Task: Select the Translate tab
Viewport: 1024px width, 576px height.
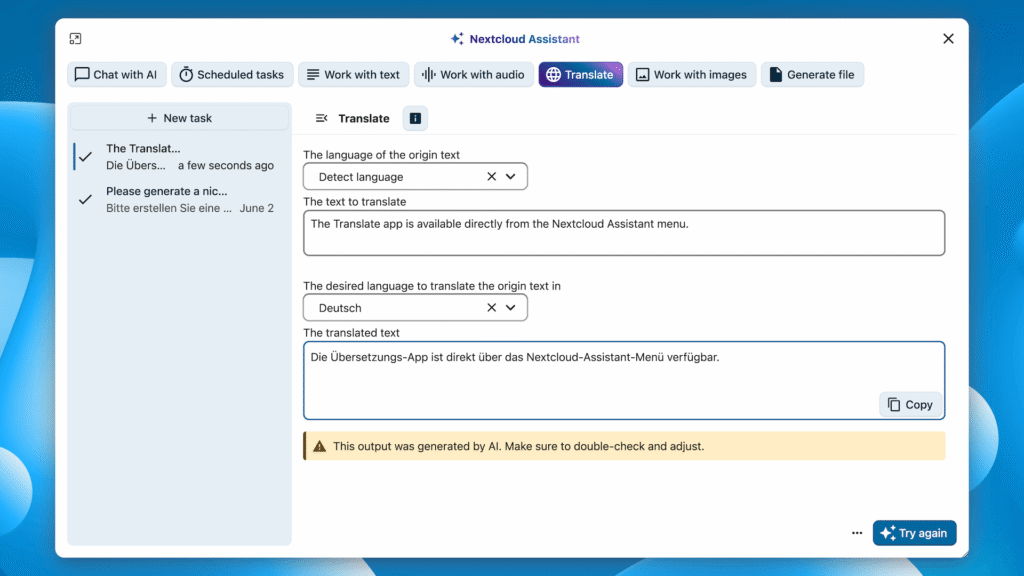Action: coord(581,74)
